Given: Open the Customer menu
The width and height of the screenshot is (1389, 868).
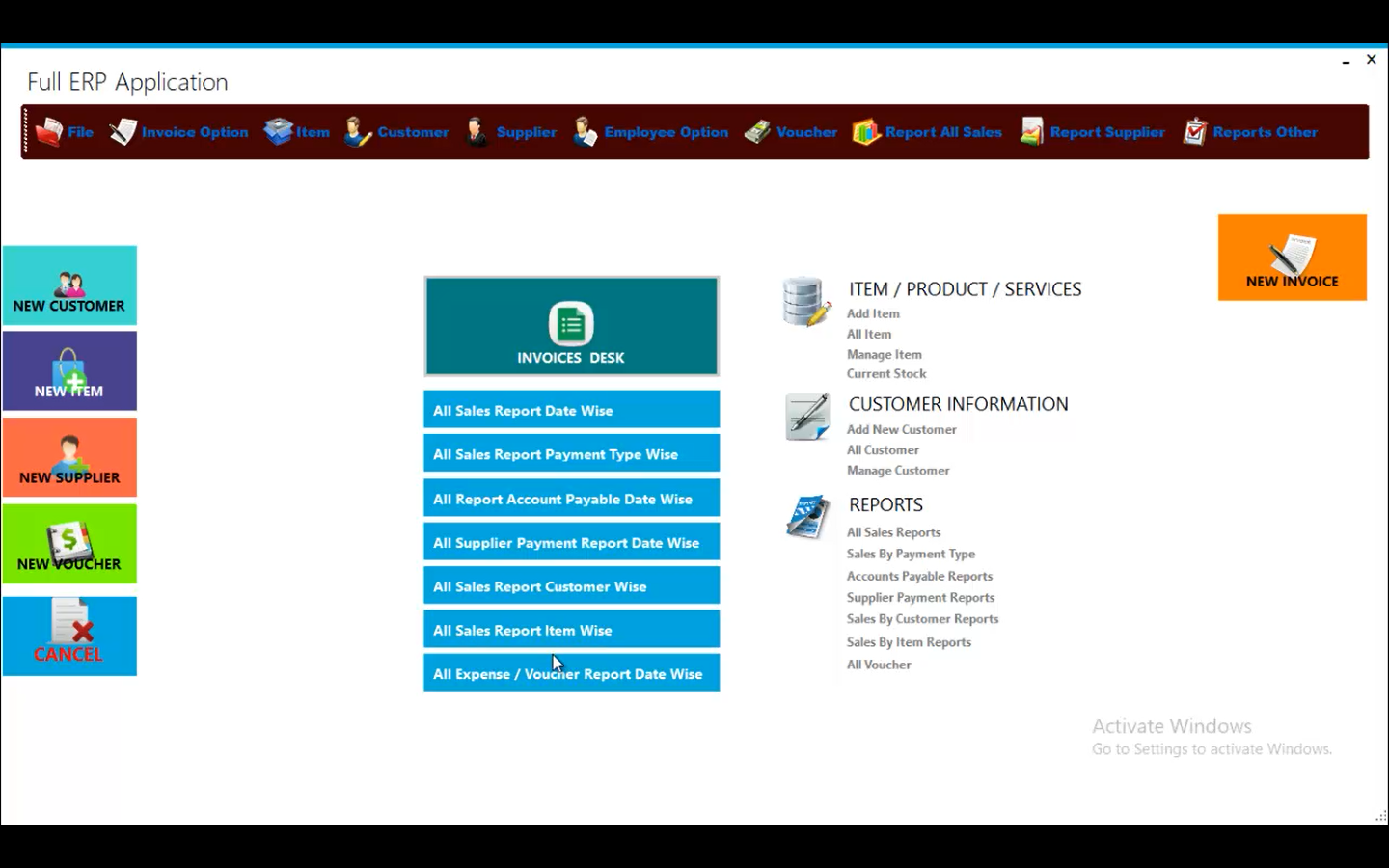Looking at the screenshot, I should [397, 131].
